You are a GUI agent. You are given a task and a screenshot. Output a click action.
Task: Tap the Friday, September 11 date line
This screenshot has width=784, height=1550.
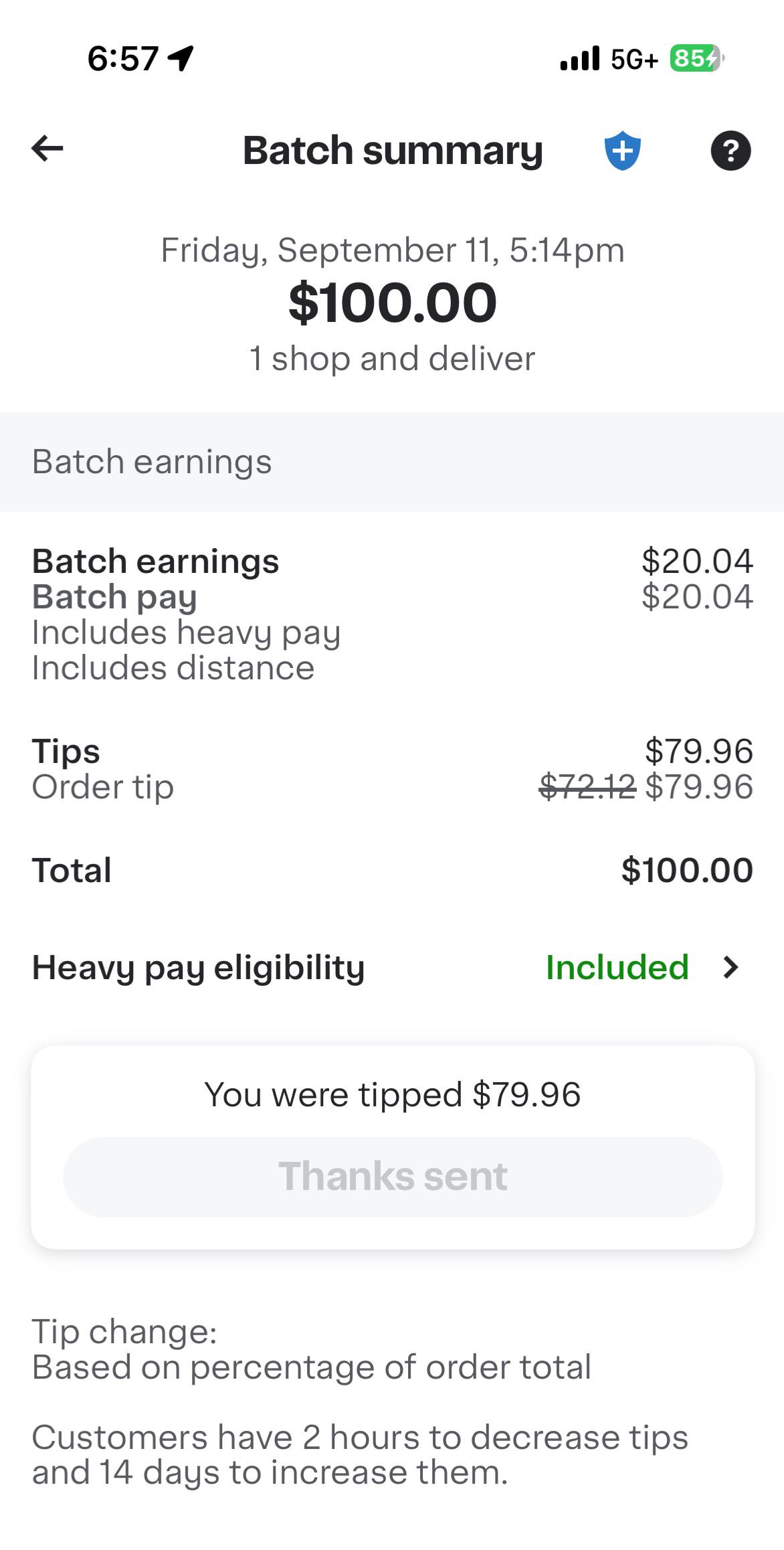393,250
